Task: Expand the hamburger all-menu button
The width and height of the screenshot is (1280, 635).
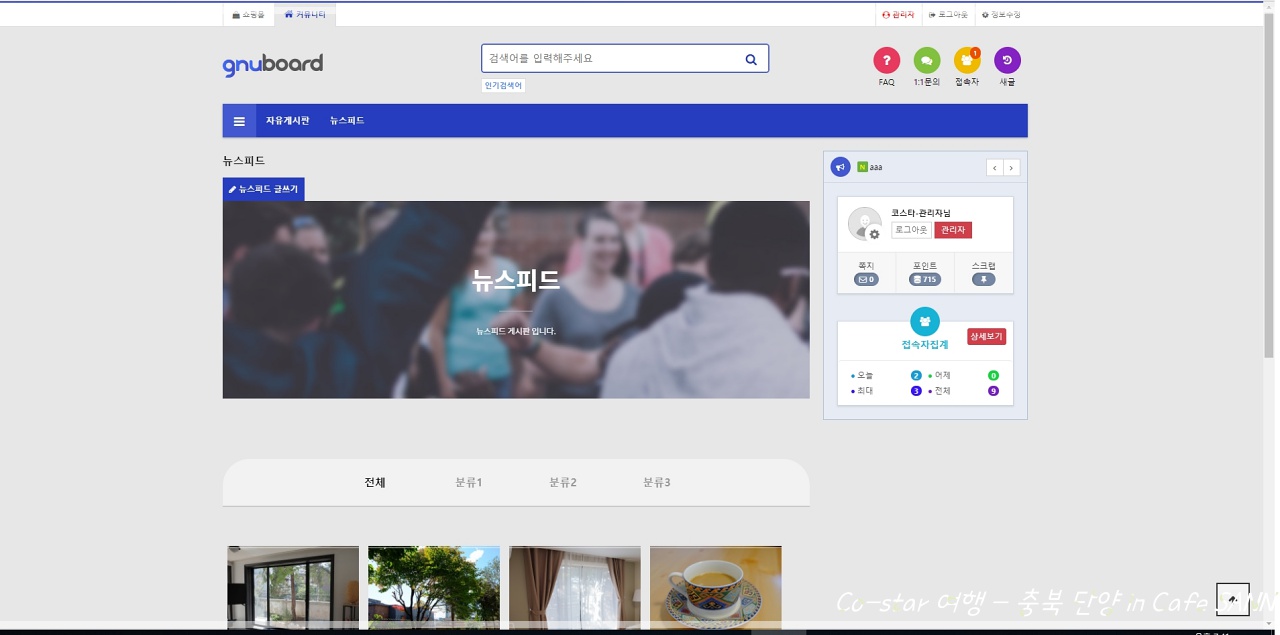Action: tap(239, 121)
